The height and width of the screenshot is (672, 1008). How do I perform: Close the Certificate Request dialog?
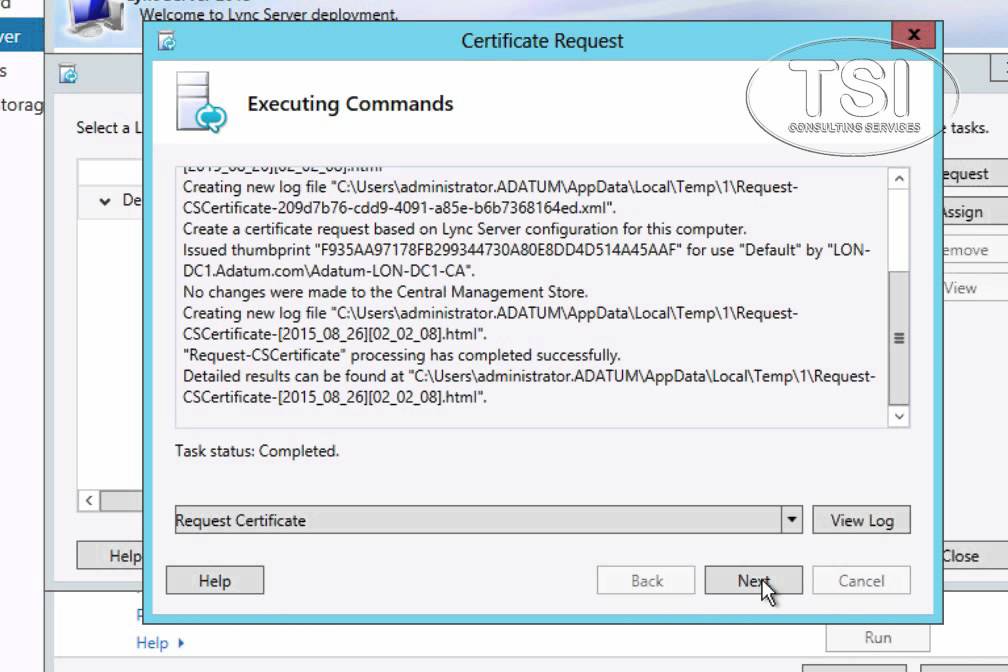pos(914,35)
